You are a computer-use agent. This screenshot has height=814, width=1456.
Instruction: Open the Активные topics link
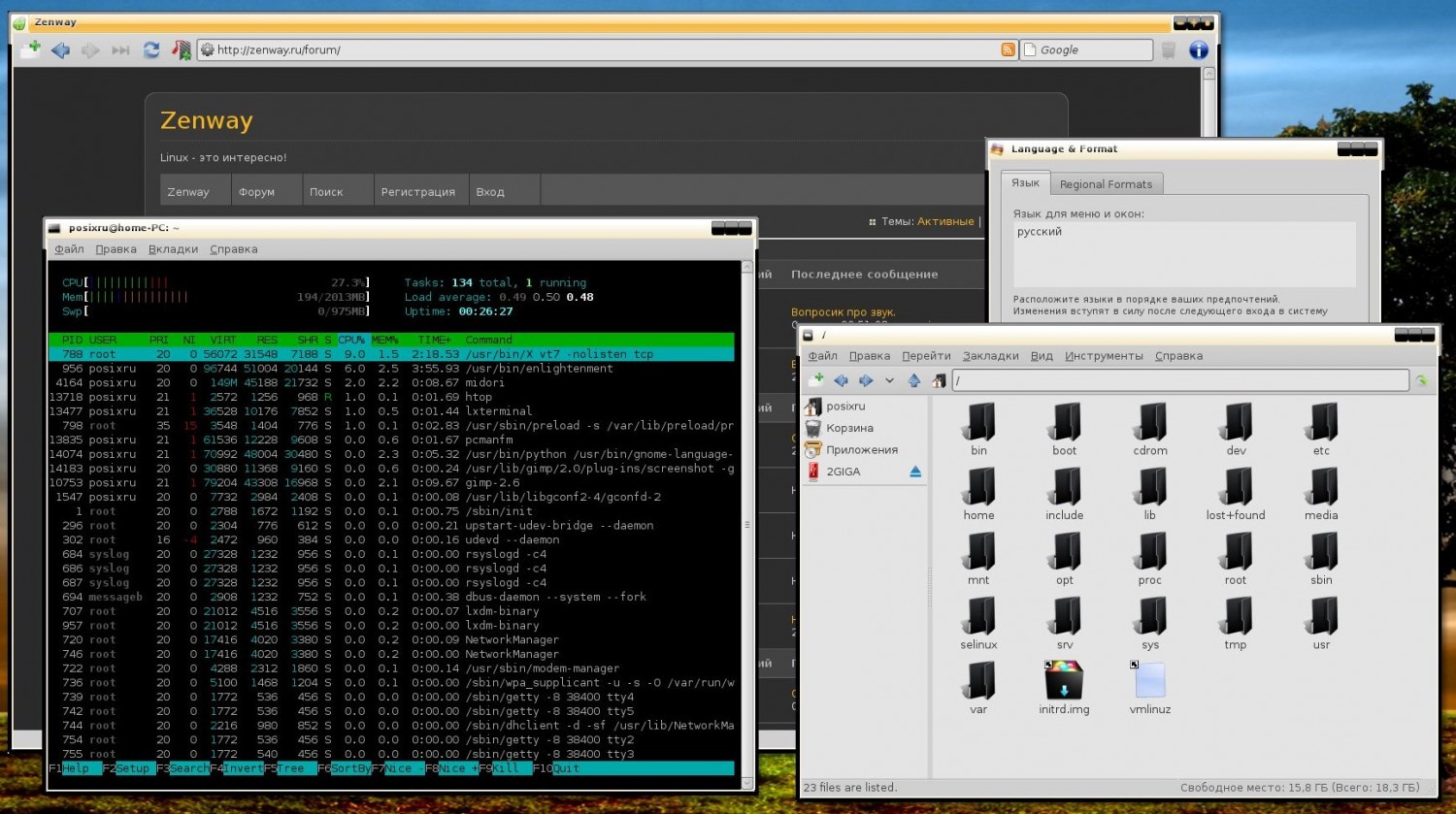click(945, 221)
